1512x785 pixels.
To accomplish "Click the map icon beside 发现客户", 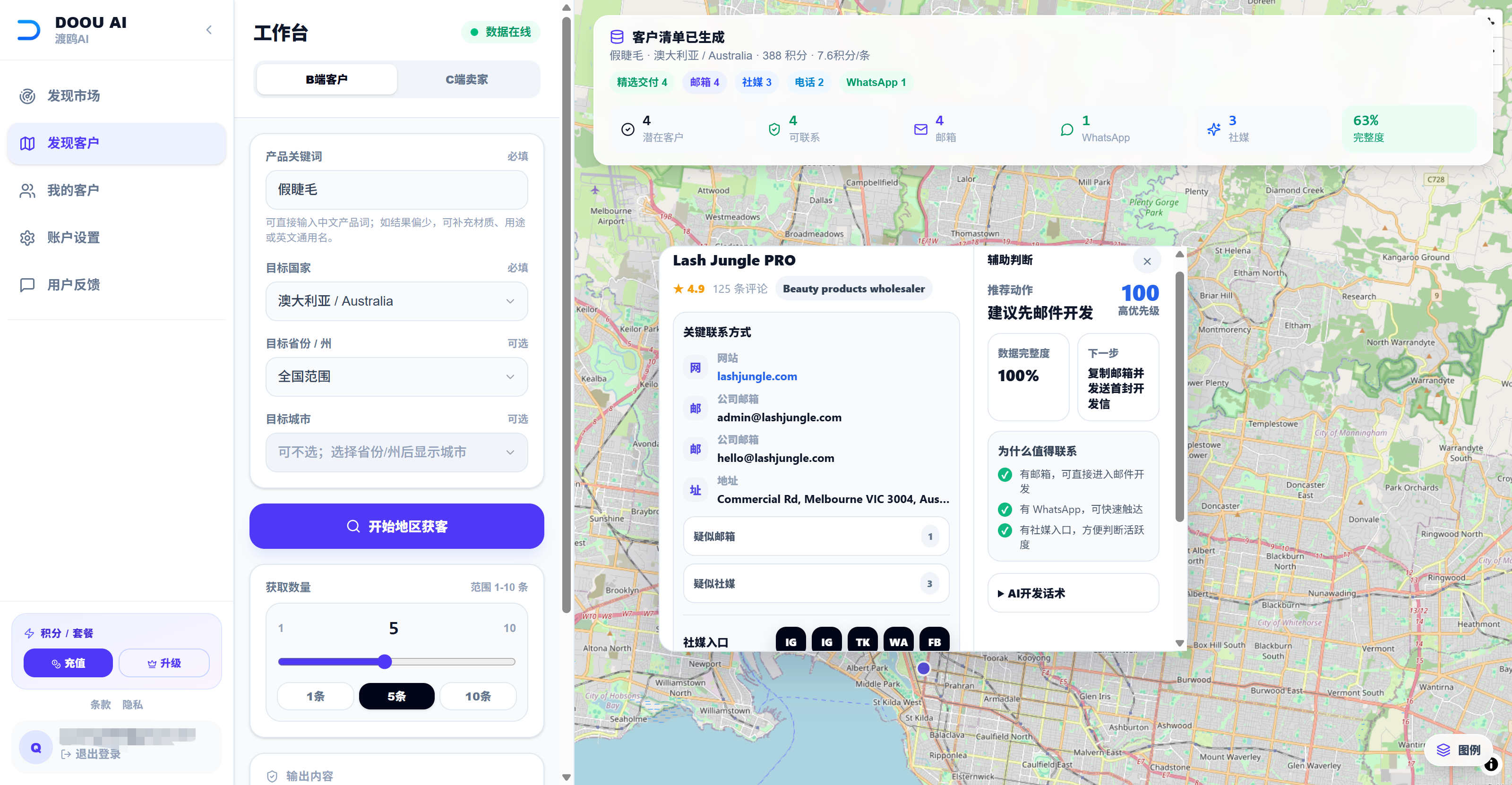I will [x=27, y=143].
